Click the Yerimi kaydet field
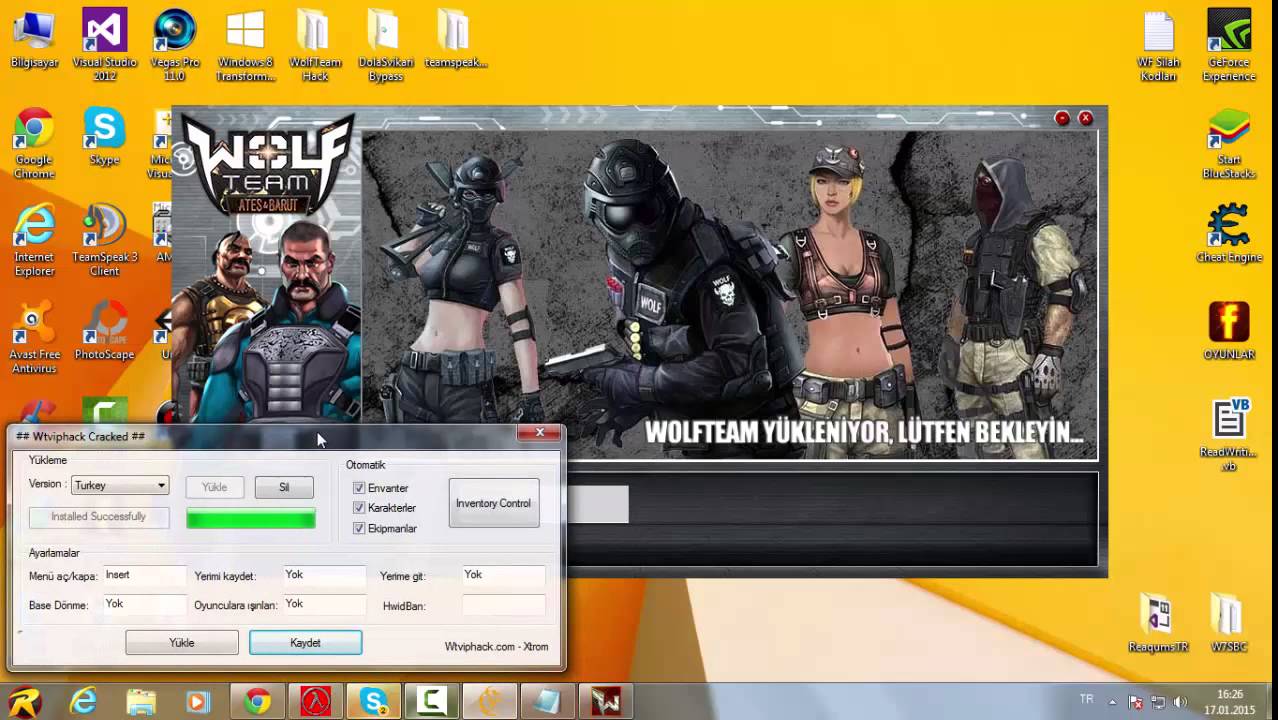Viewport: 1278px width, 720px height. tap(324, 576)
